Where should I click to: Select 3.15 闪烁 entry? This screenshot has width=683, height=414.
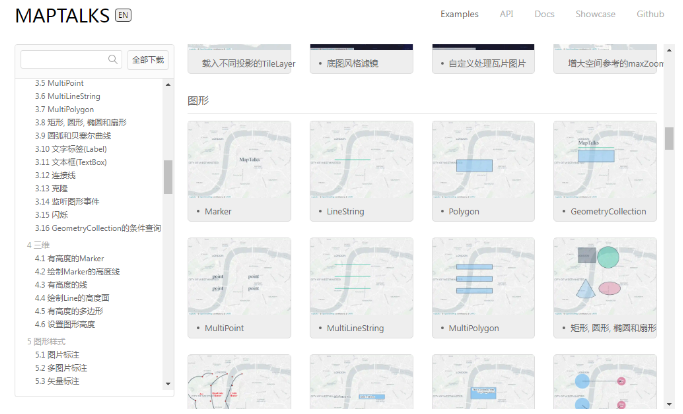(x=51, y=215)
